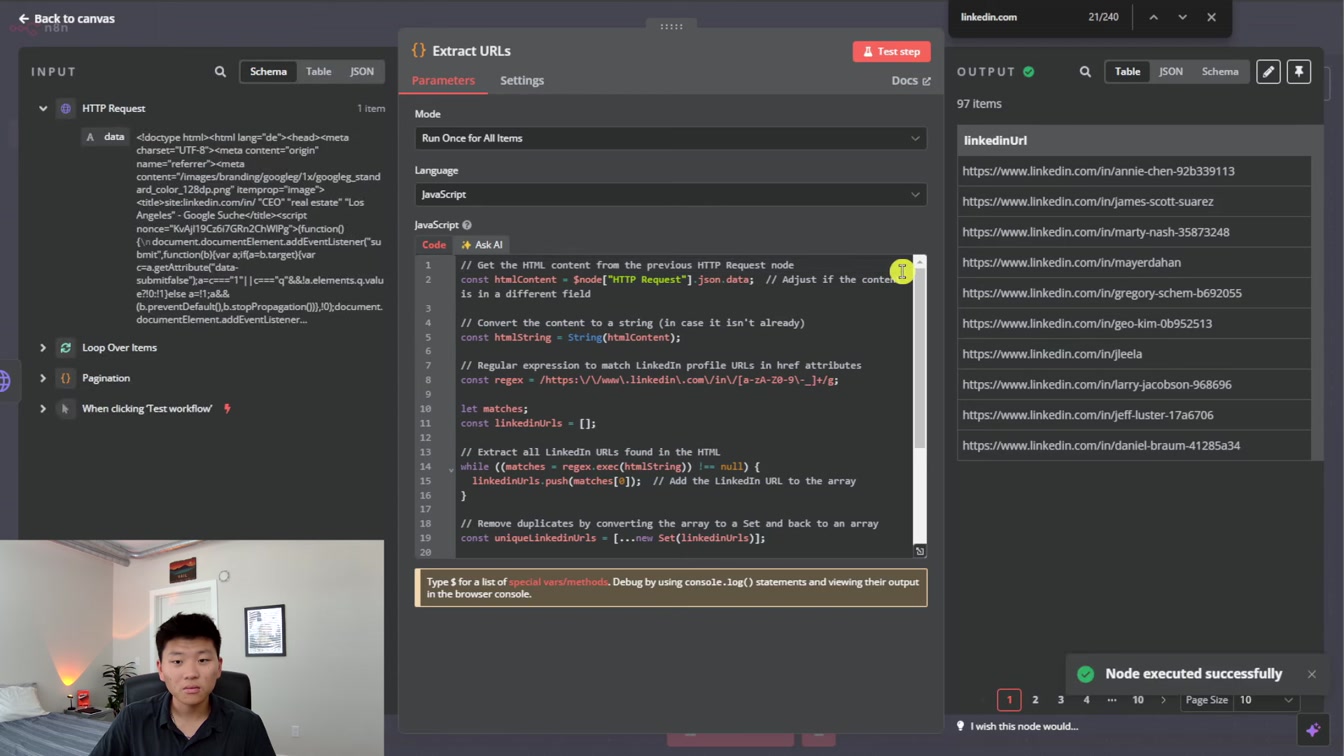Screen dimensions: 1344x756
Task: Open the Docs external link
Action: pos(910,81)
